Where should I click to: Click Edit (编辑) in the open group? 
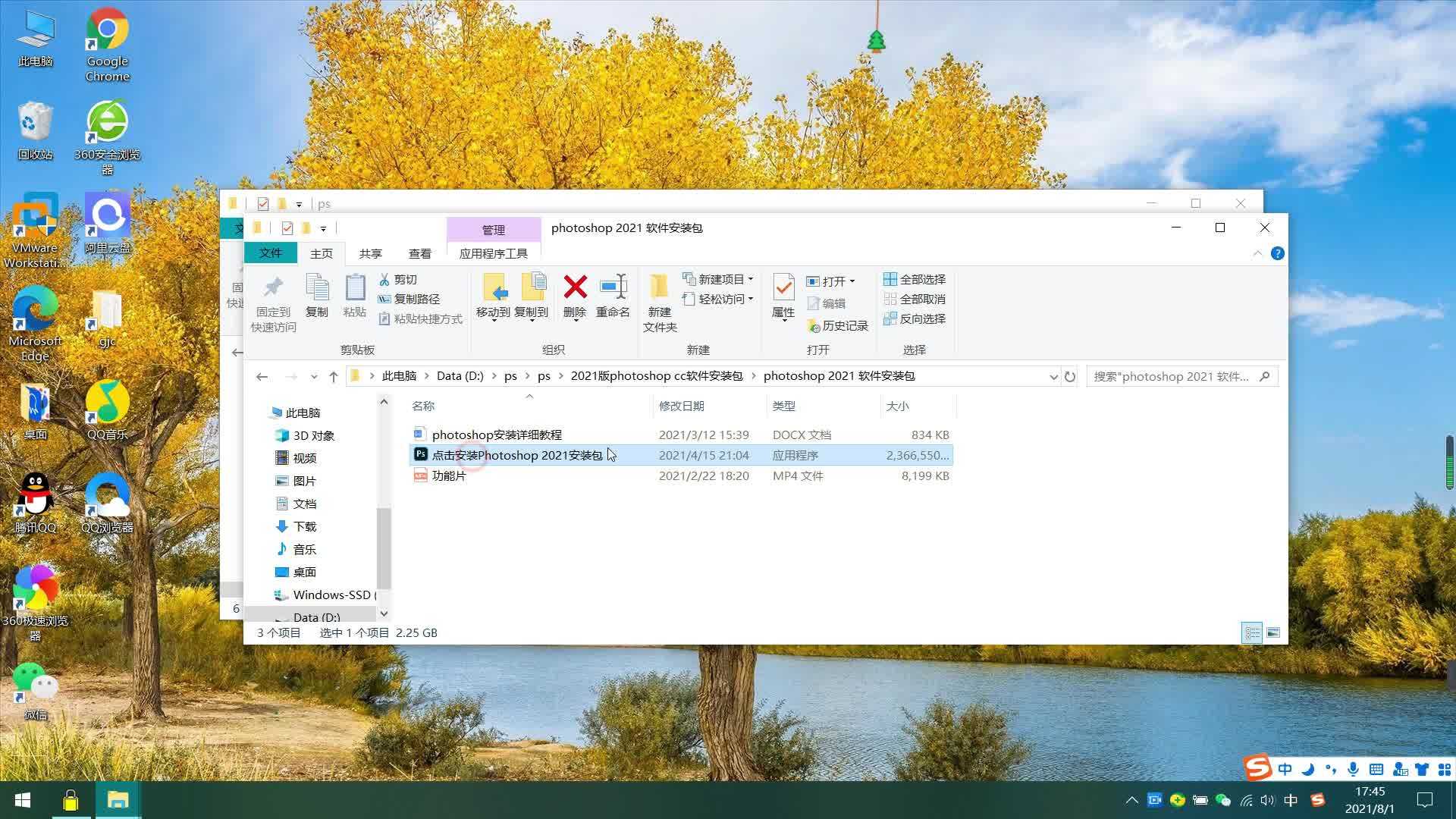click(x=826, y=303)
